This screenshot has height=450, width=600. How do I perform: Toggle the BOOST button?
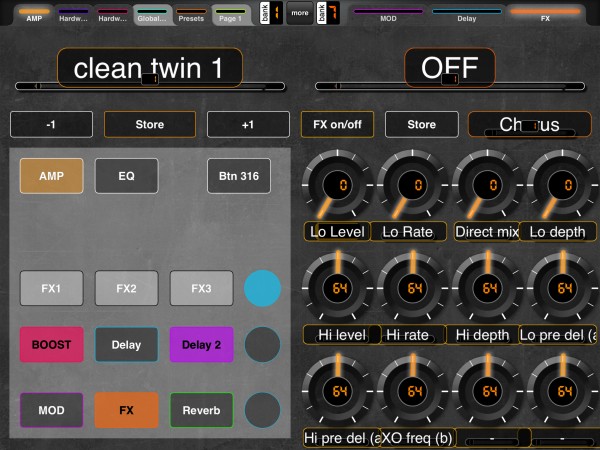click(x=52, y=344)
